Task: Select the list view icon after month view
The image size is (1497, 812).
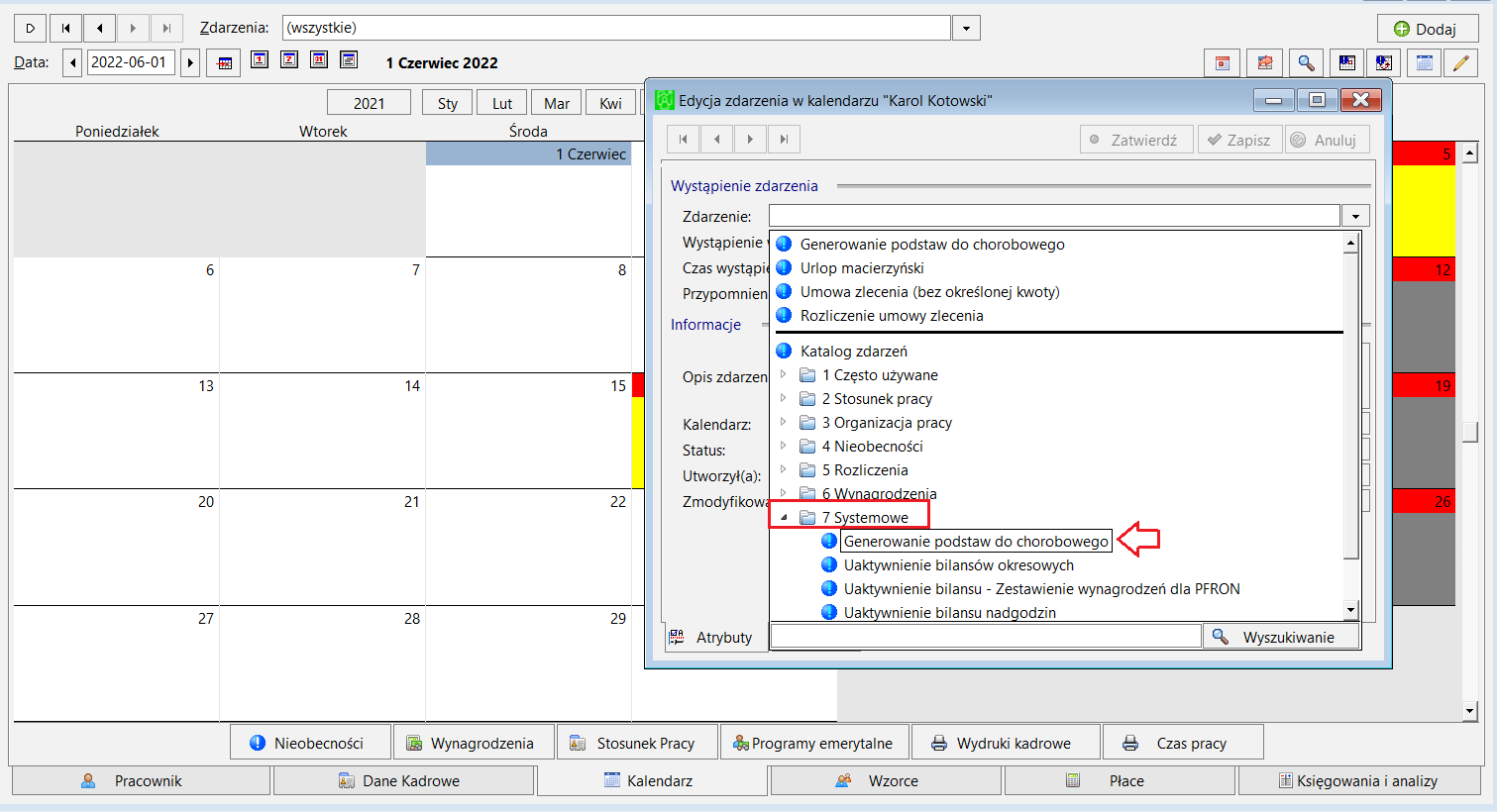Action: pyautogui.click(x=349, y=60)
